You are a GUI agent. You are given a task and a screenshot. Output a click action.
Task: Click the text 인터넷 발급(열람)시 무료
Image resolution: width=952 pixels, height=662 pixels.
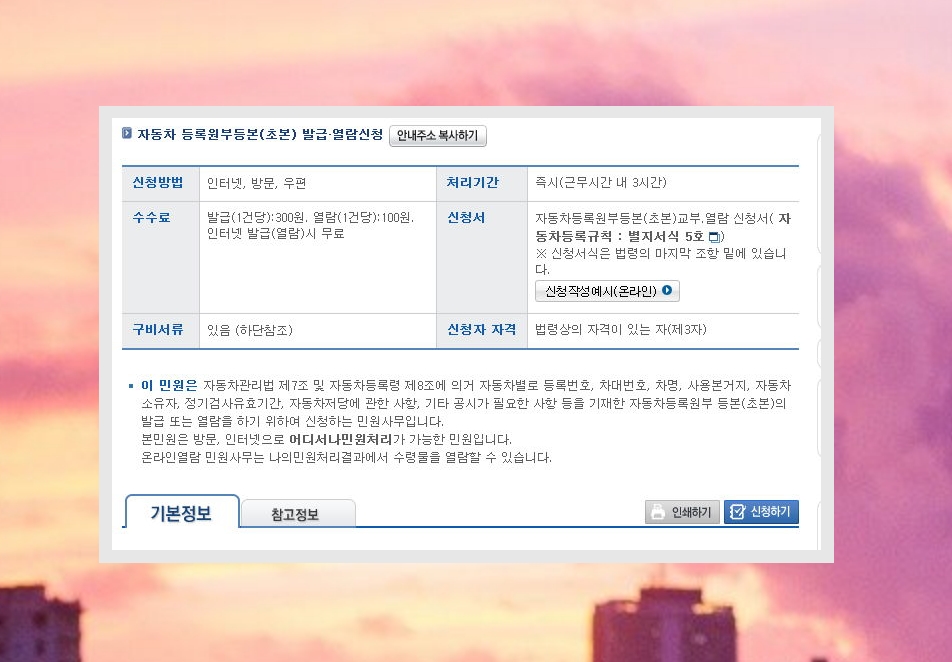pos(276,234)
